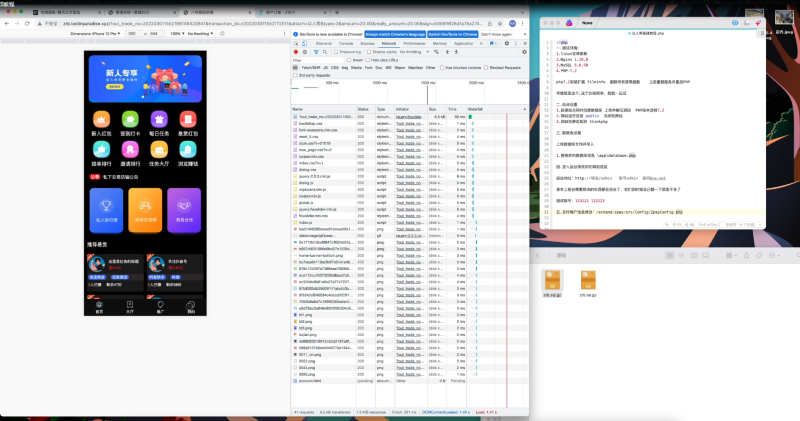Toggle the device toolbar icon

coord(304,43)
